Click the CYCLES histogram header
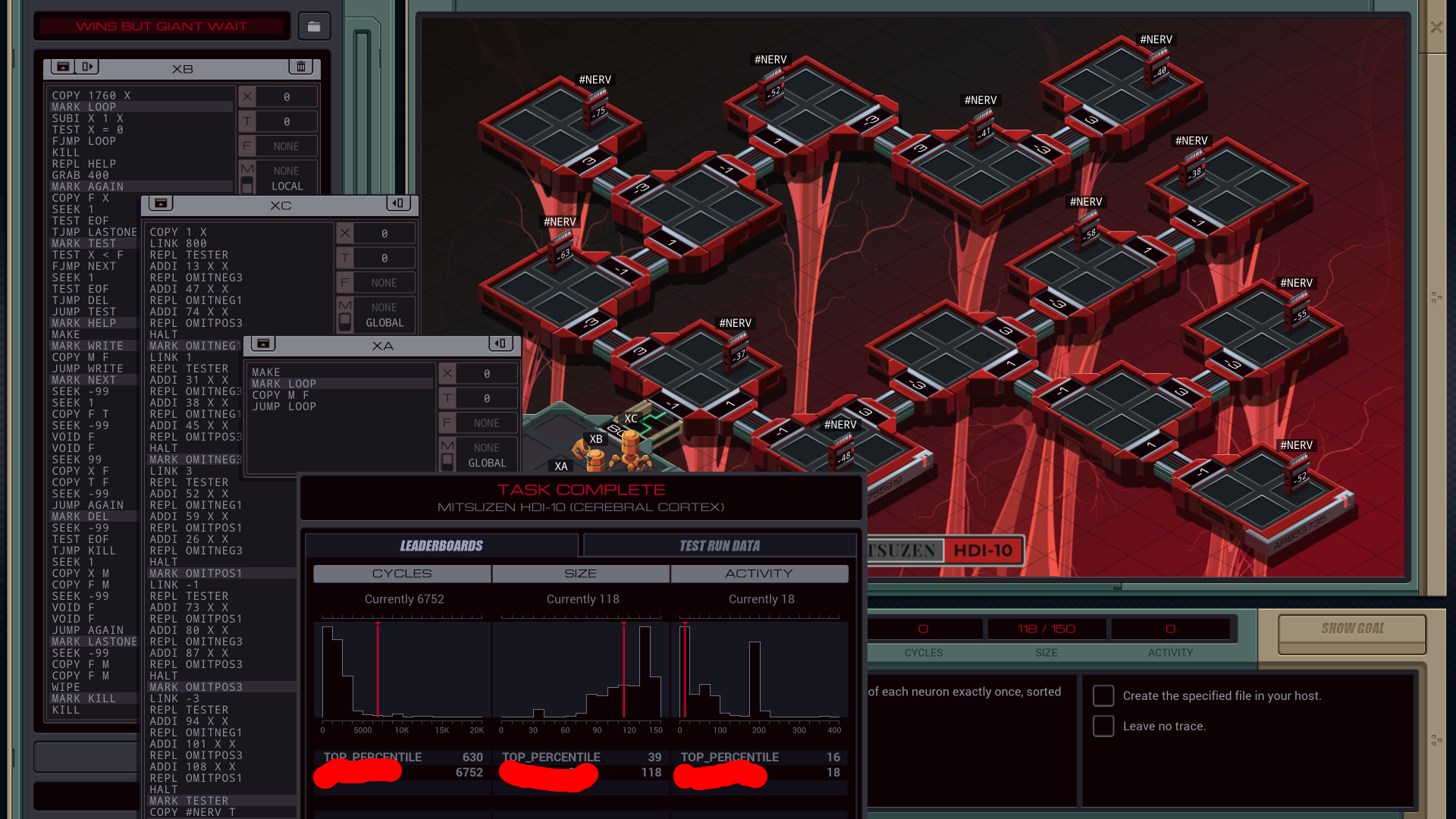 pyautogui.click(x=402, y=573)
